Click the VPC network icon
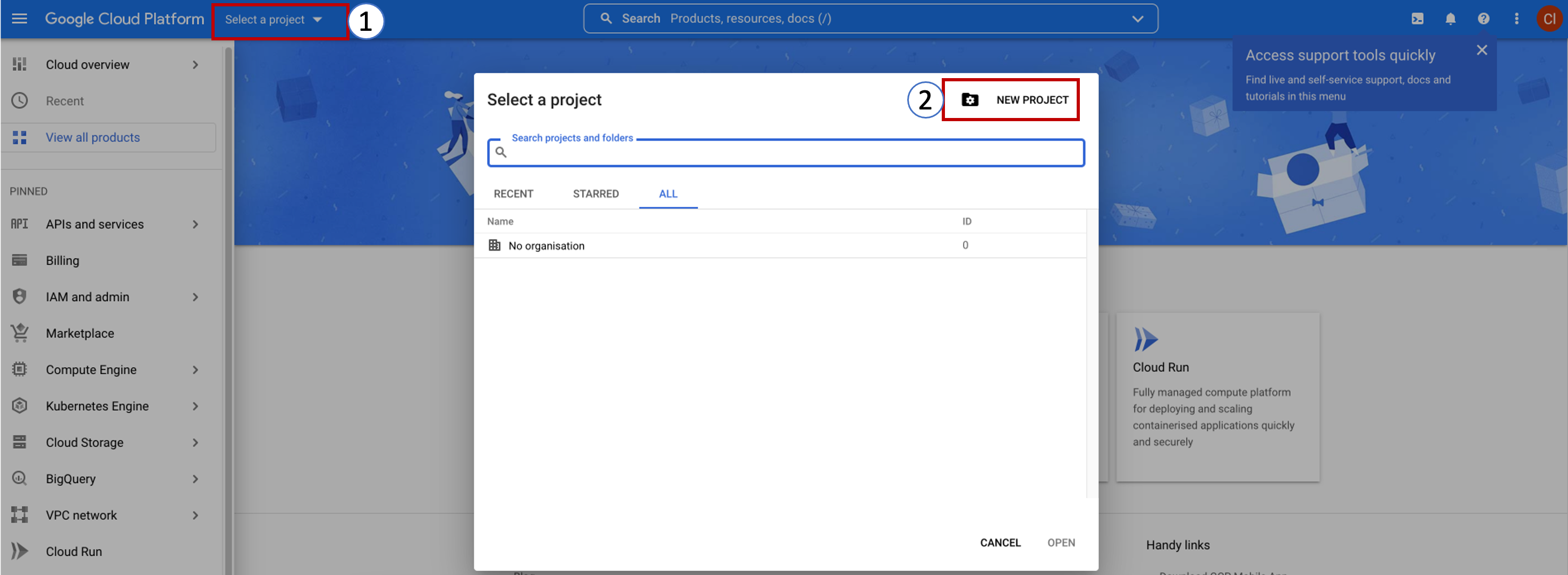Viewport: 1568px width, 575px height. click(20, 515)
